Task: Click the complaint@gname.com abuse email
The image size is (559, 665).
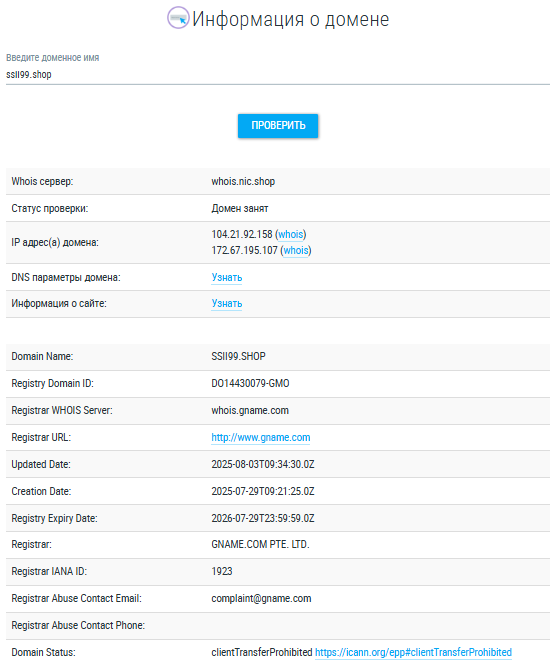Action: click(261, 598)
